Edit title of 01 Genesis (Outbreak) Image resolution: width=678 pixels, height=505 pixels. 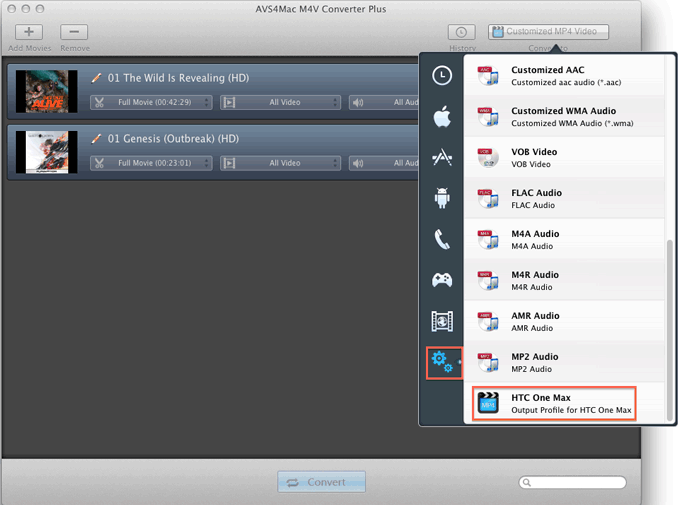pos(96,138)
